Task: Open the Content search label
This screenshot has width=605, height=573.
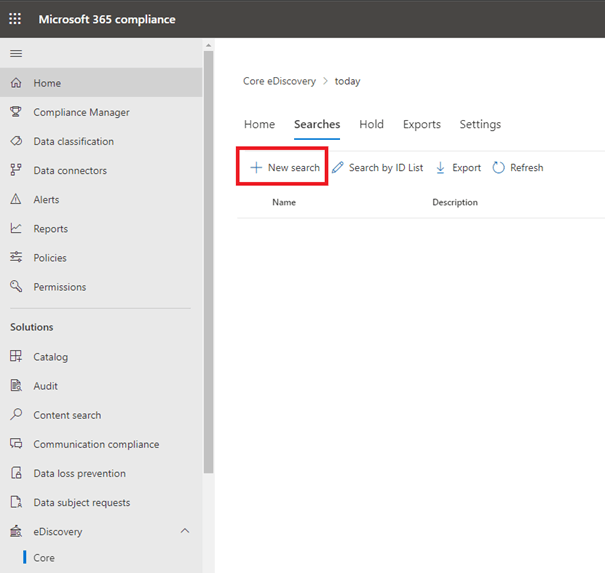Action: click(67, 415)
